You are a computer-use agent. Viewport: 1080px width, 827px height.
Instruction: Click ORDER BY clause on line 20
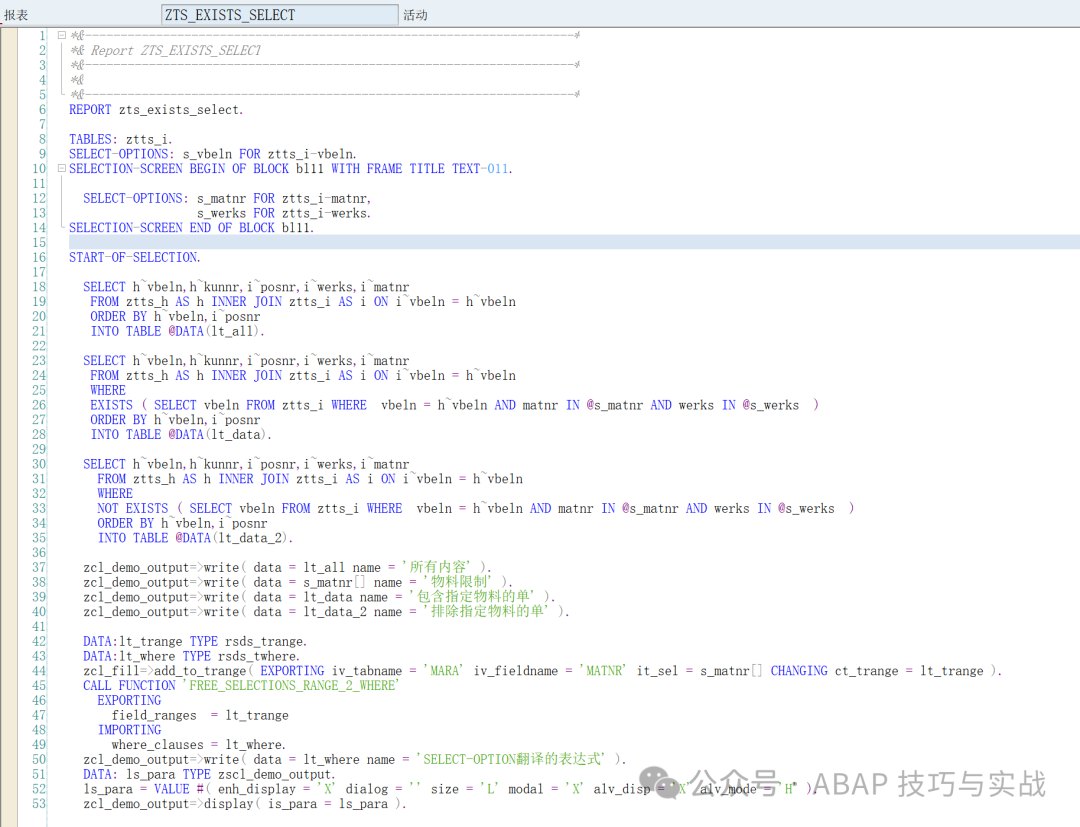click(x=175, y=317)
